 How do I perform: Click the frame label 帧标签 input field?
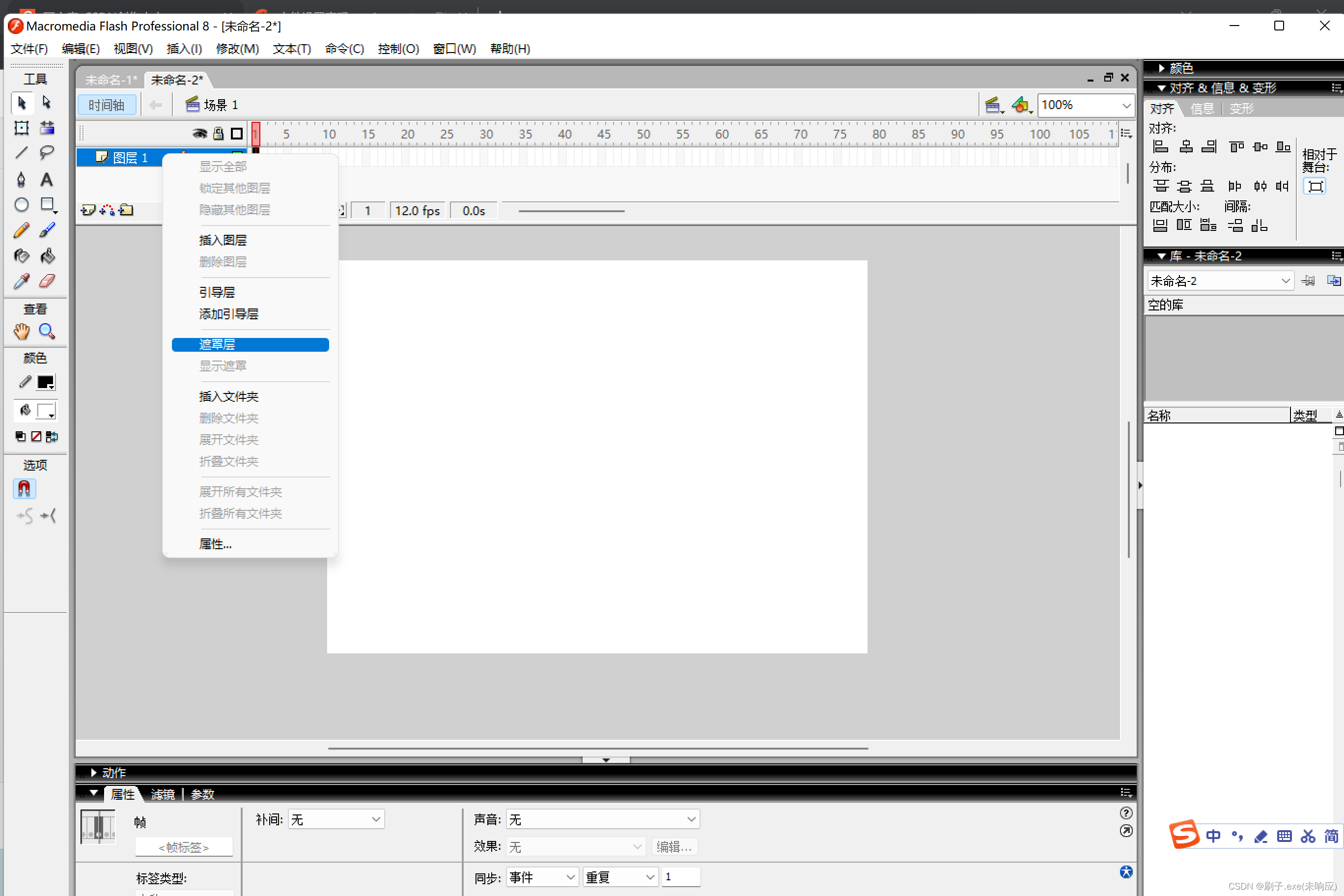(x=184, y=847)
